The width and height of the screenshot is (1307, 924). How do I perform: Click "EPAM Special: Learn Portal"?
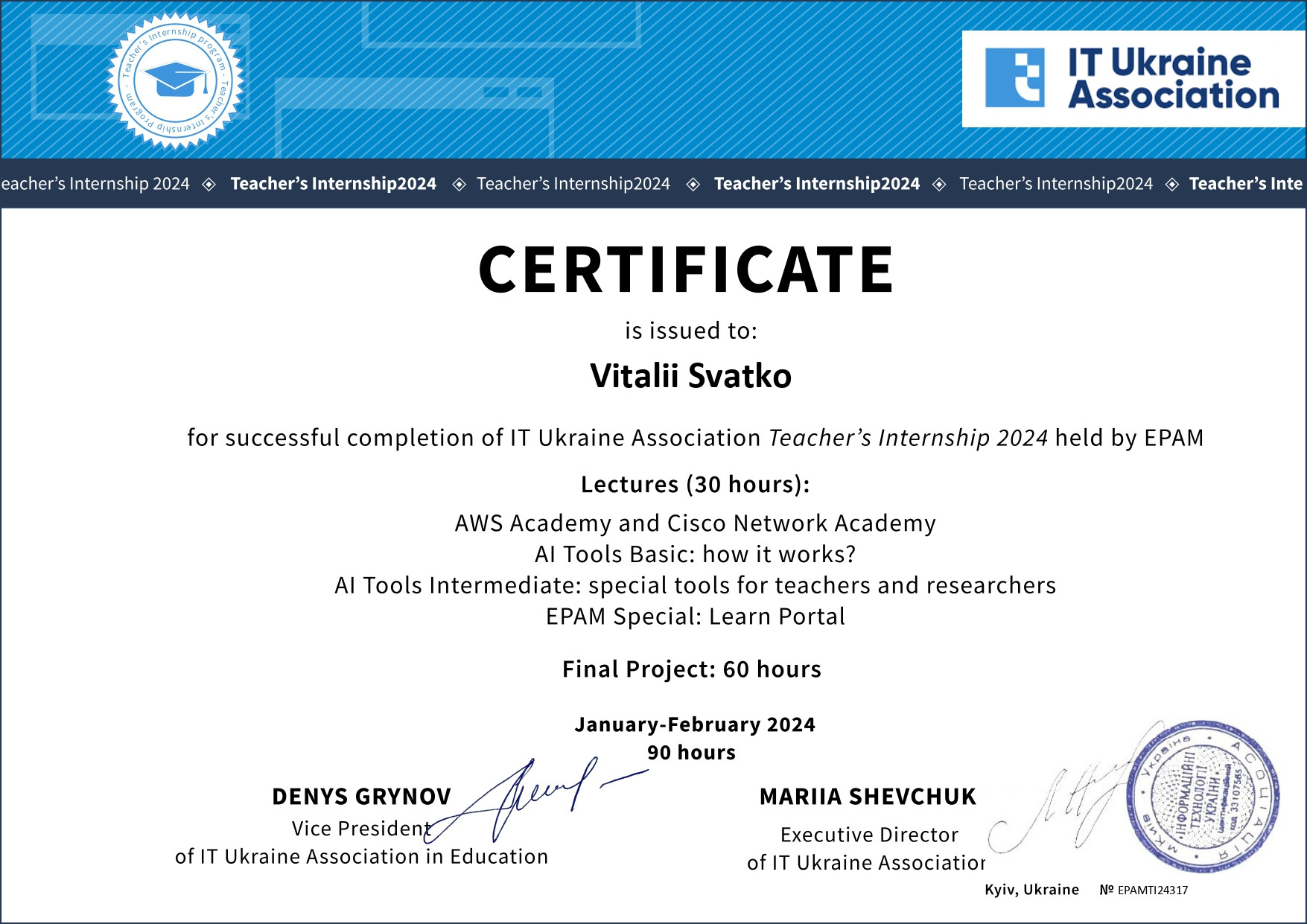[695, 616]
